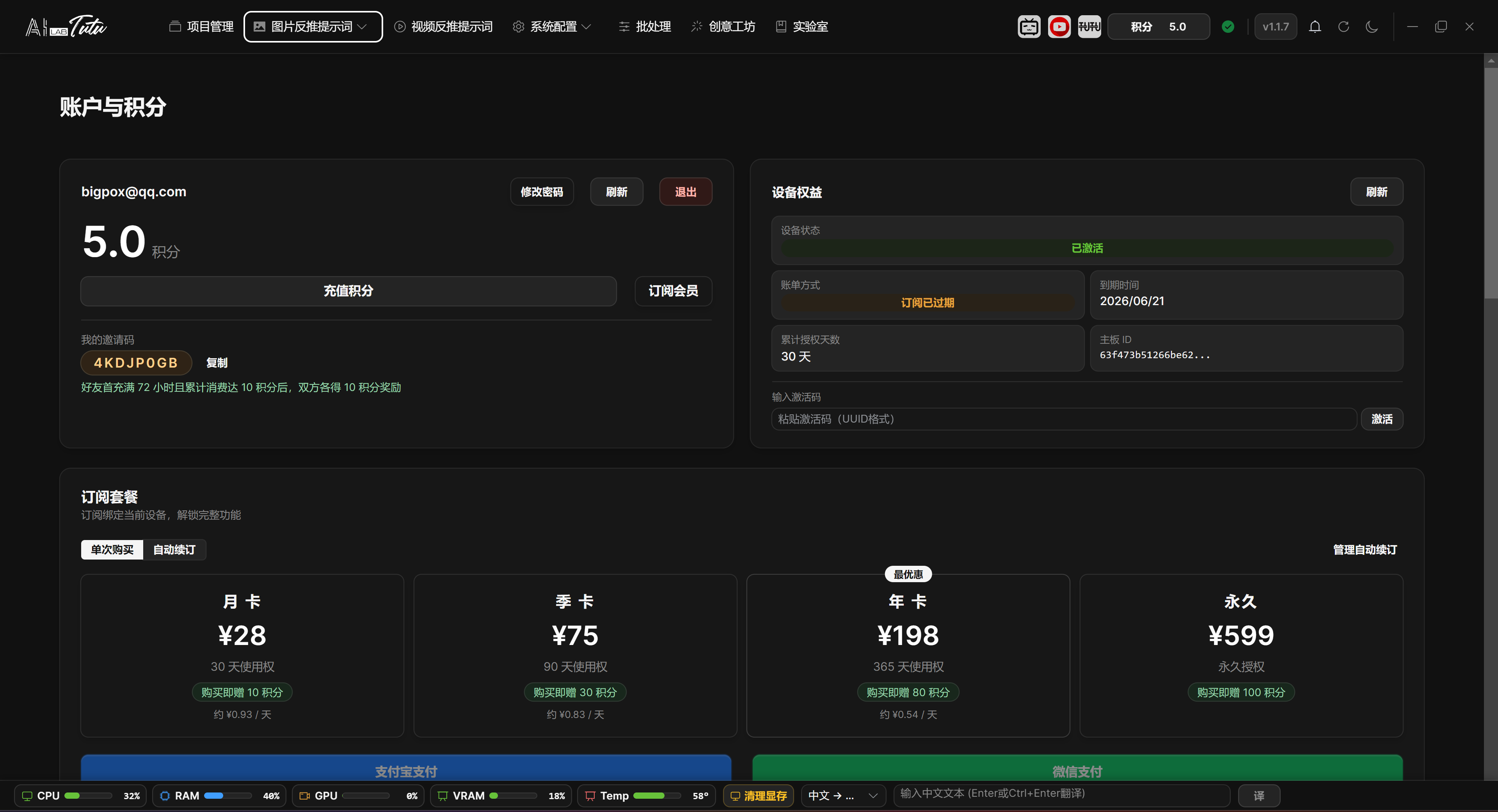The width and height of the screenshot is (1498, 812).
Task: Click the 购买即赠 80 积分 tag
Action: point(908,692)
